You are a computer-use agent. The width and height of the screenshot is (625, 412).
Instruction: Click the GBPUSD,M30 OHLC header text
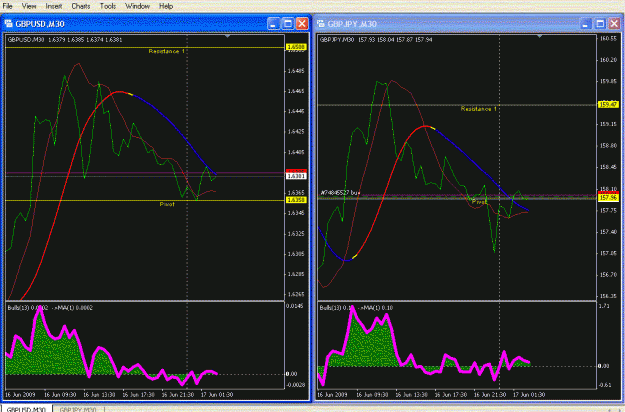(65, 39)
